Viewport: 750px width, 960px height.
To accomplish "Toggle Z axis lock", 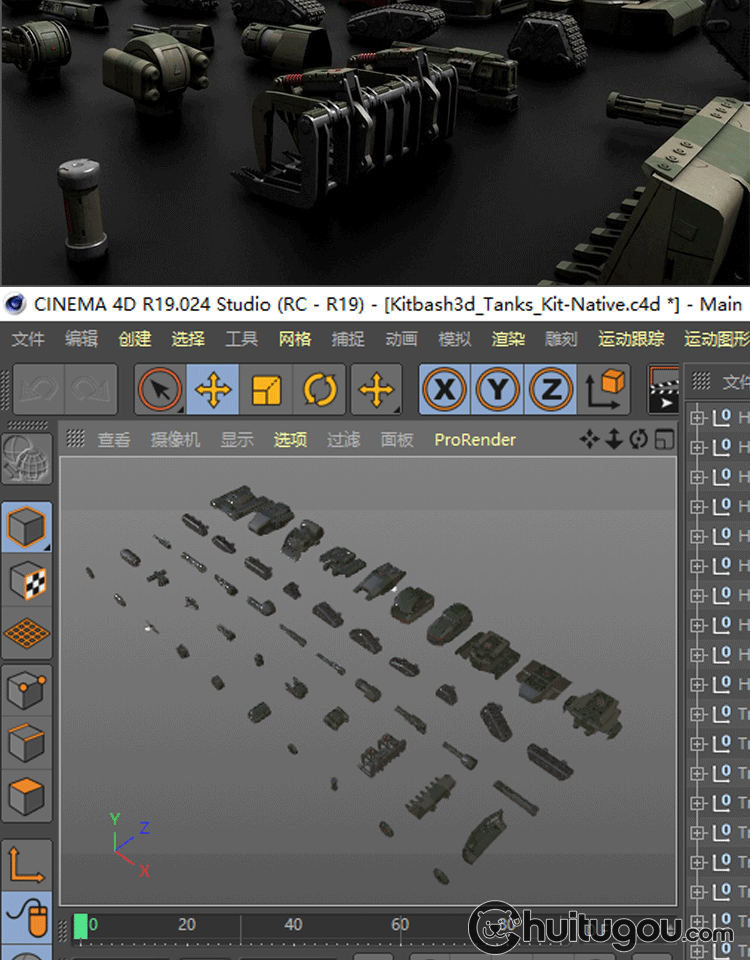I will pyautogui.click(x=550, y=390).
